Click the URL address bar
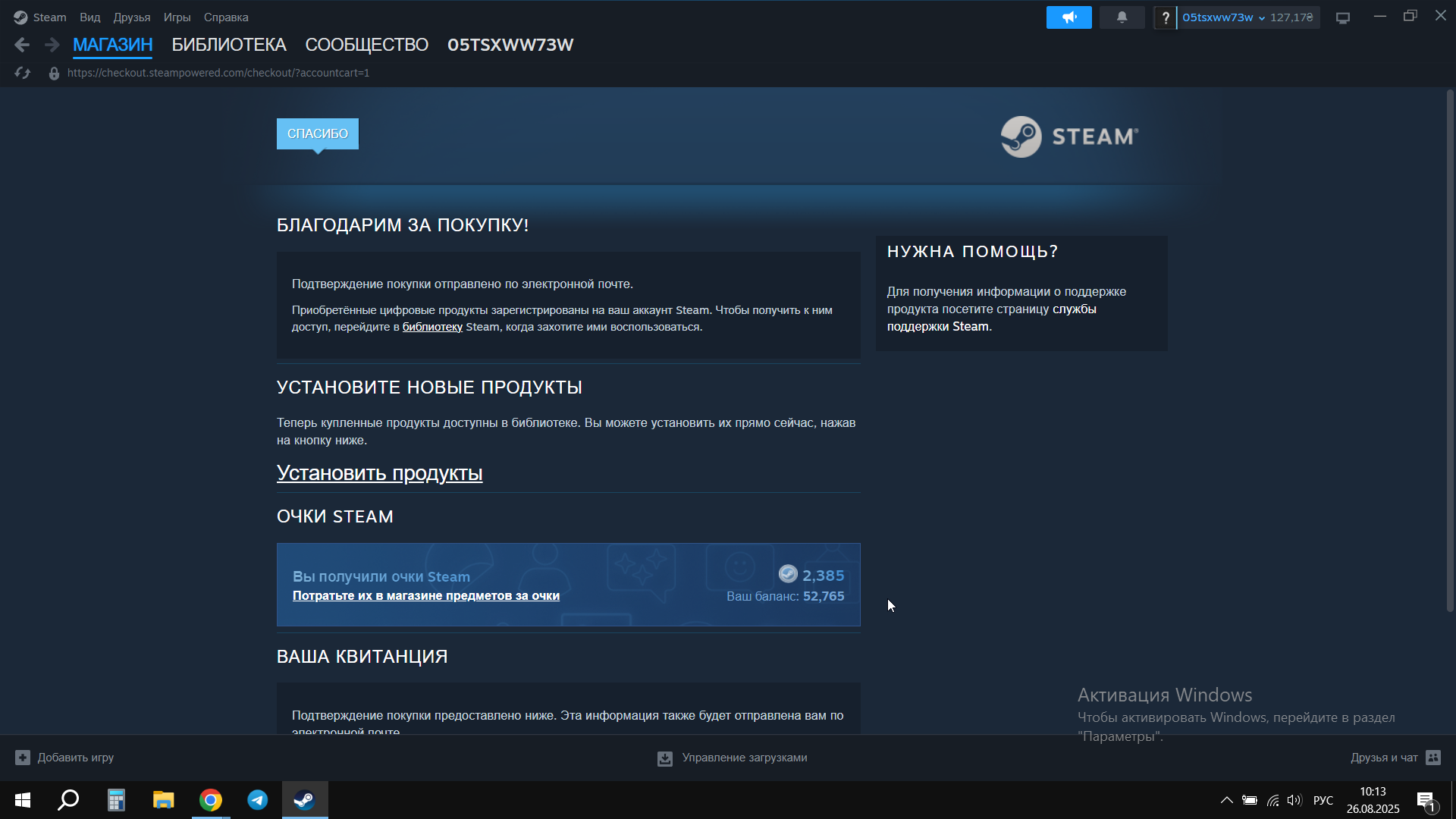This screenshot has height=819, width=1456. pyautogui.click(x=218, y=73)
